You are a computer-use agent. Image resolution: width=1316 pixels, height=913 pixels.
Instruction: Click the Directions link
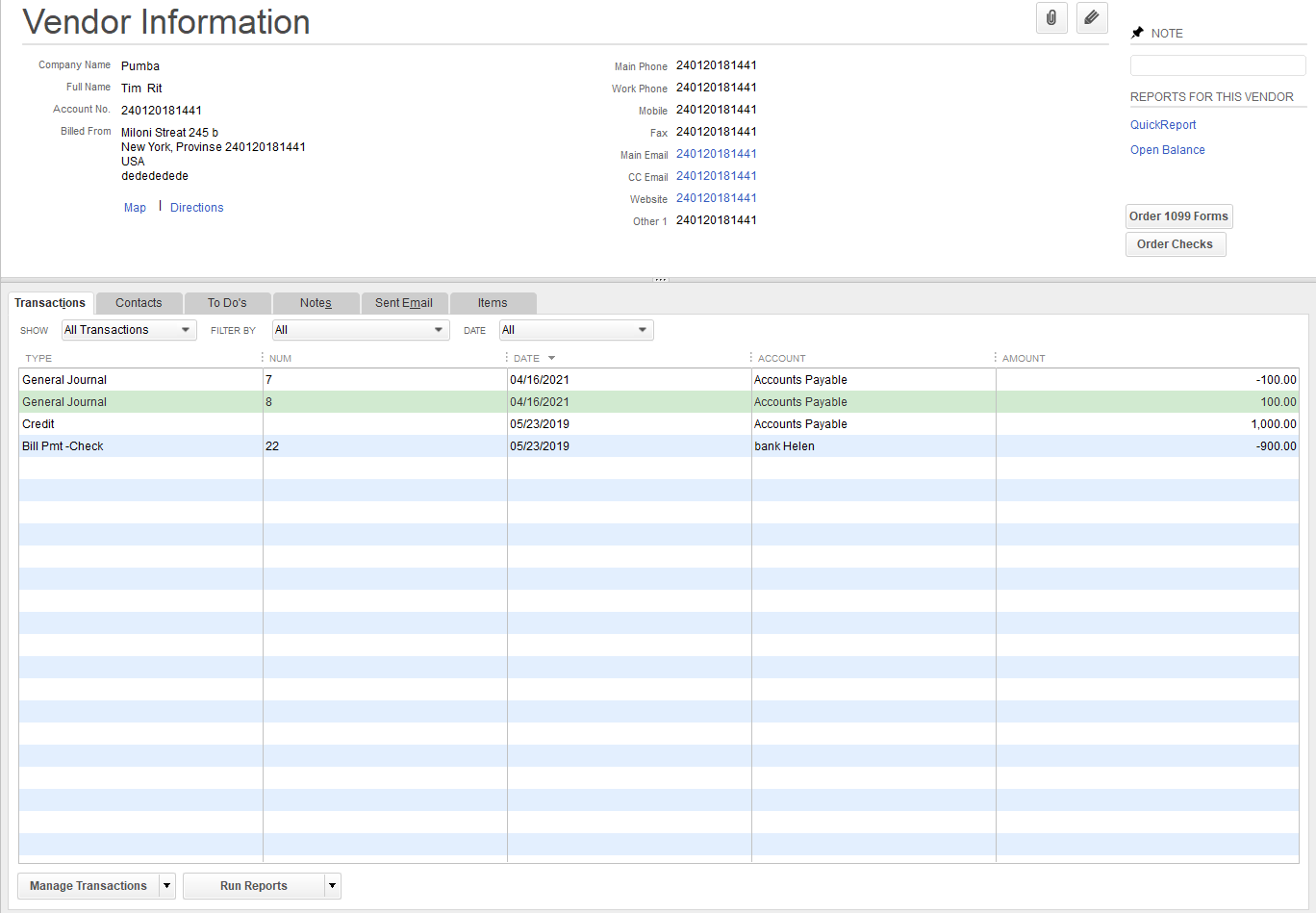pos(196,208)
